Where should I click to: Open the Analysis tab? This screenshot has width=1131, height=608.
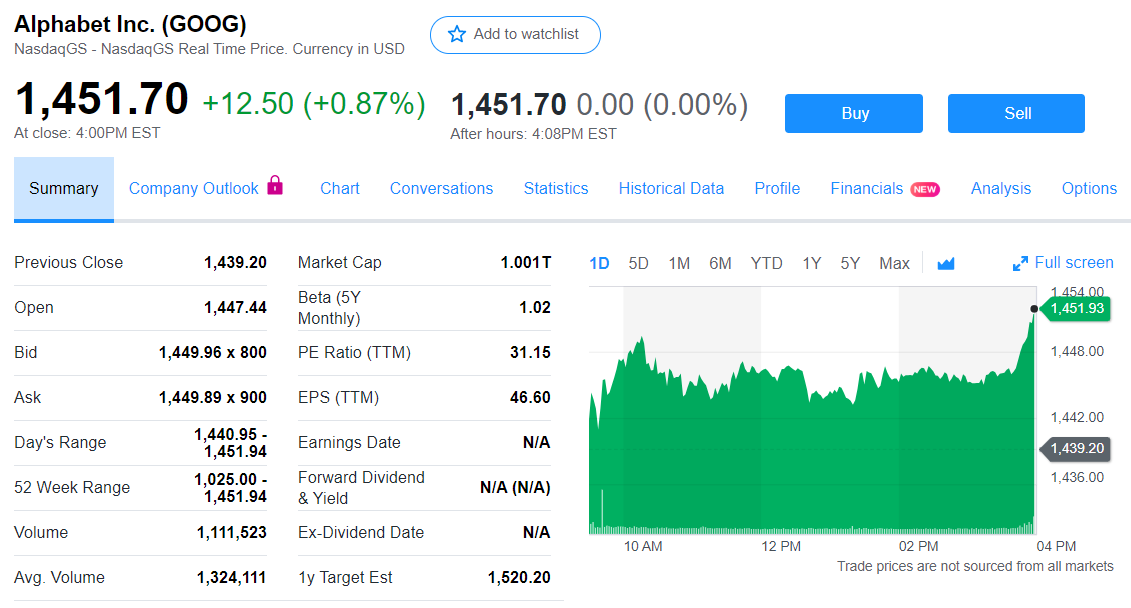(1001, 188)
